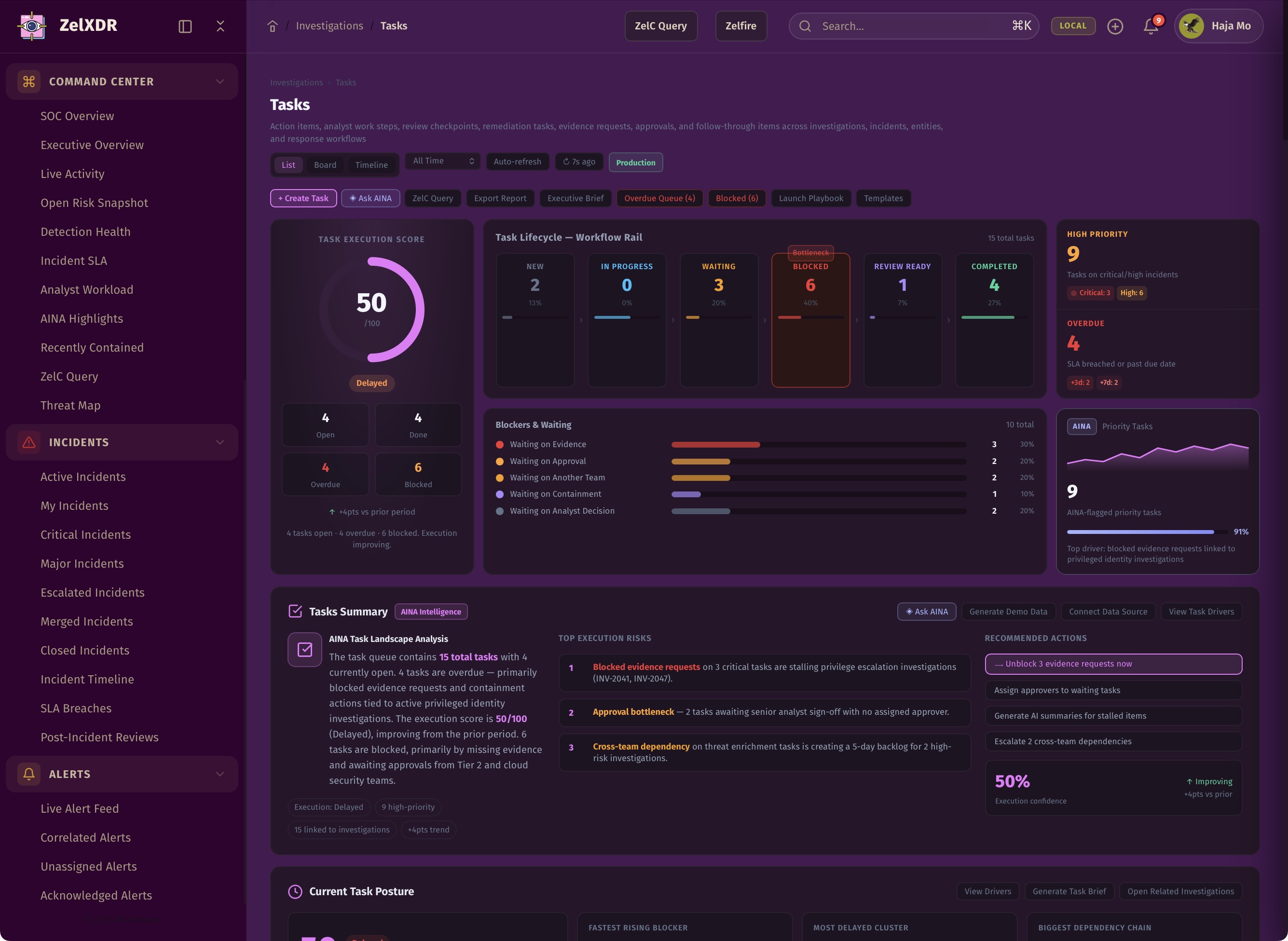Click the plus circle add icon
The height and width of the screenshot is (941, 1288).
point(1115,26)
